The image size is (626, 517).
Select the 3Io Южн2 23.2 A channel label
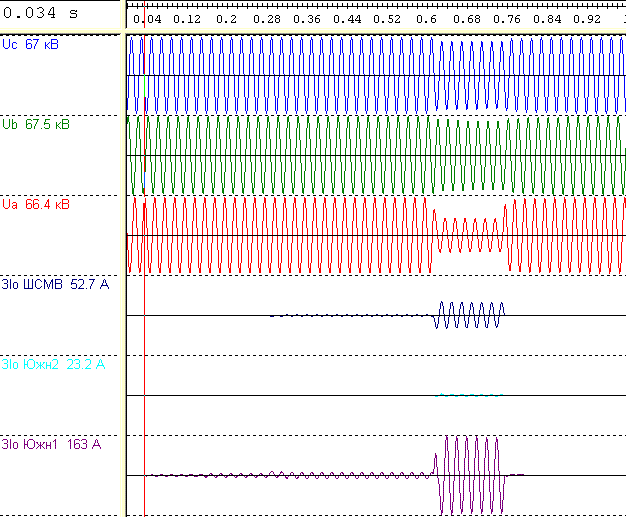53,364
